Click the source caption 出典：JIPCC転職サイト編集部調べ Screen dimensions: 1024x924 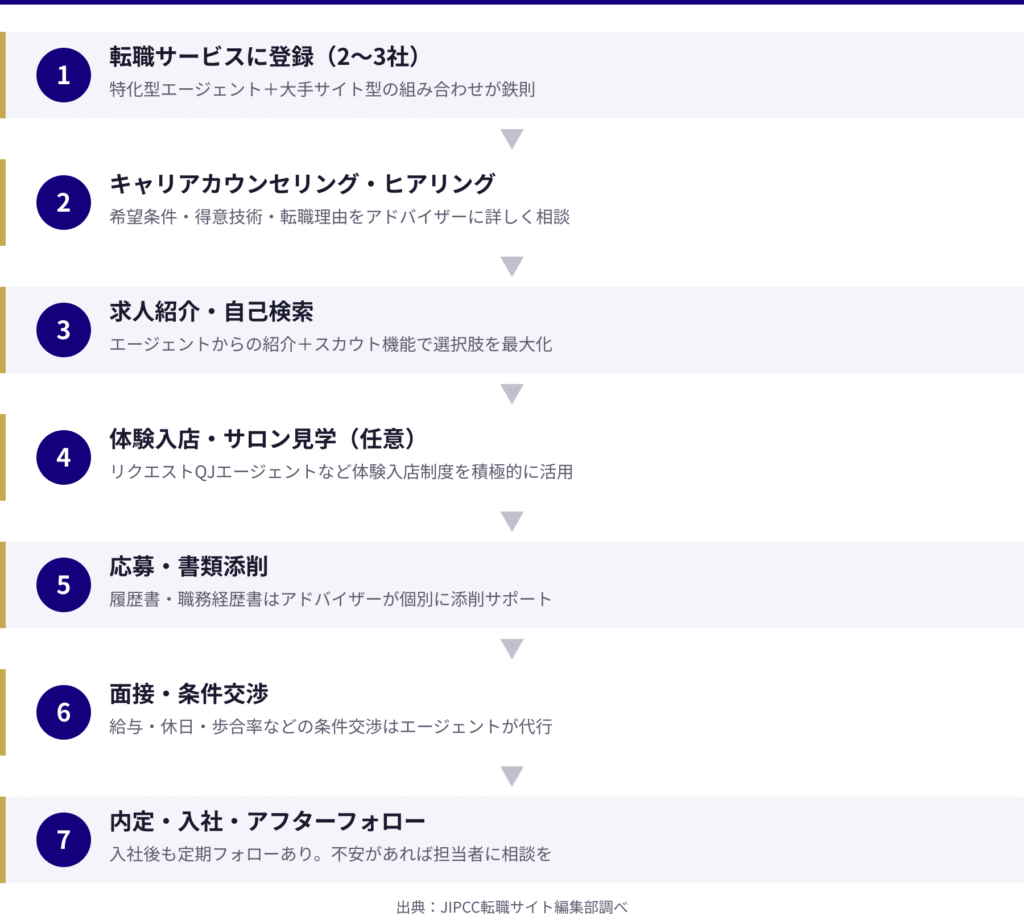pos(512,906)
